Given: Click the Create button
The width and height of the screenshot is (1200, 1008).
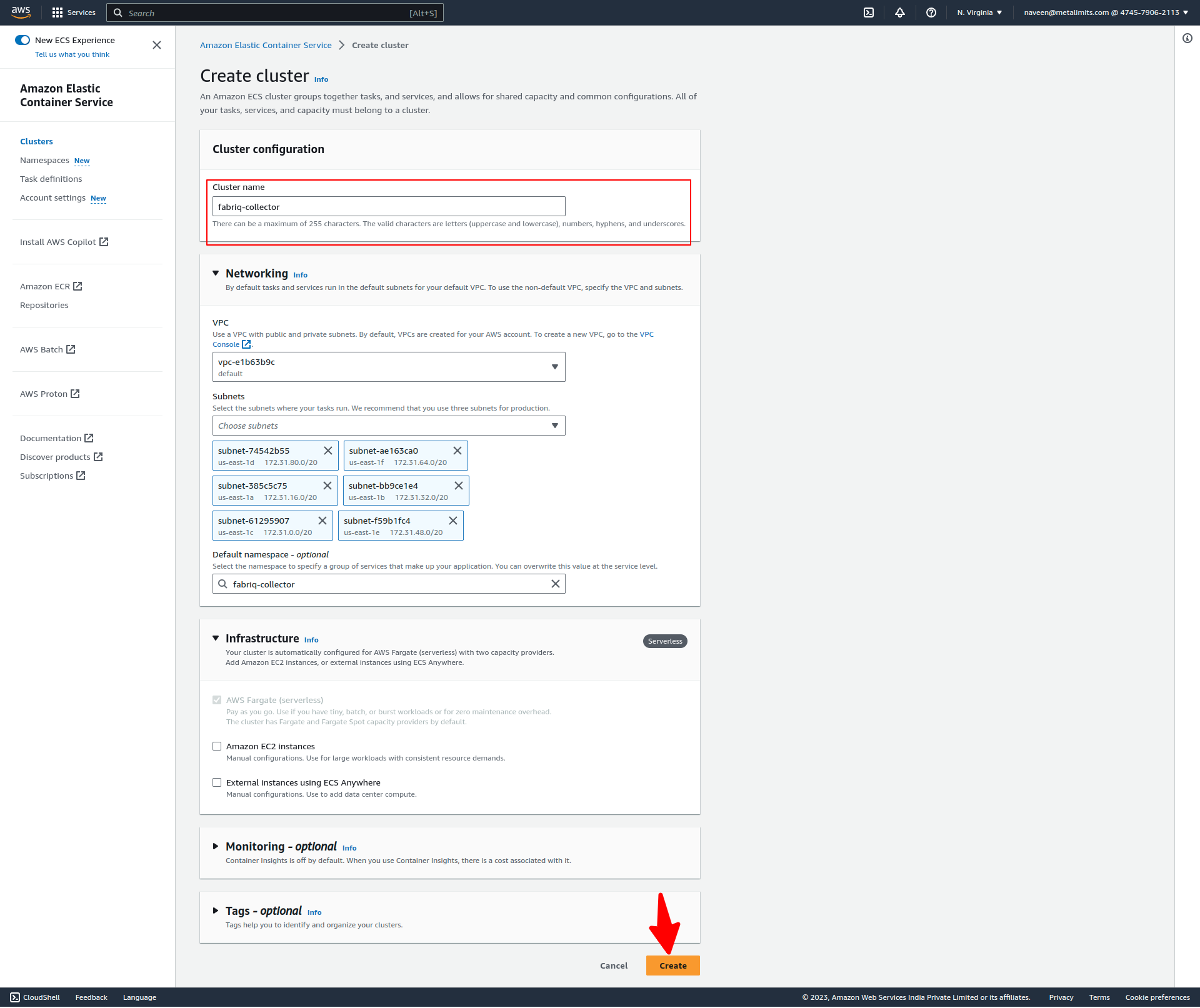Looking at the screenshot, I should [x=673, y=966].
